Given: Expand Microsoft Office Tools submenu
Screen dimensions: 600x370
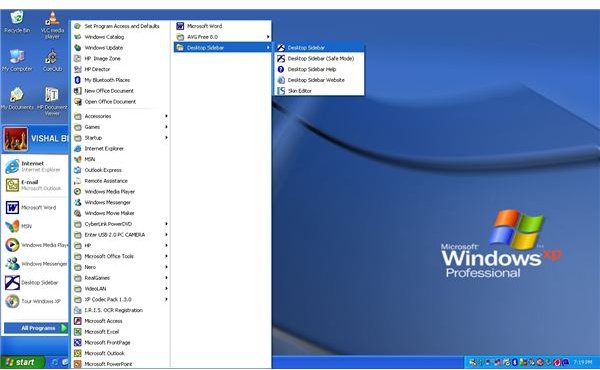Looking at the screenshot, I should [121, 256].
